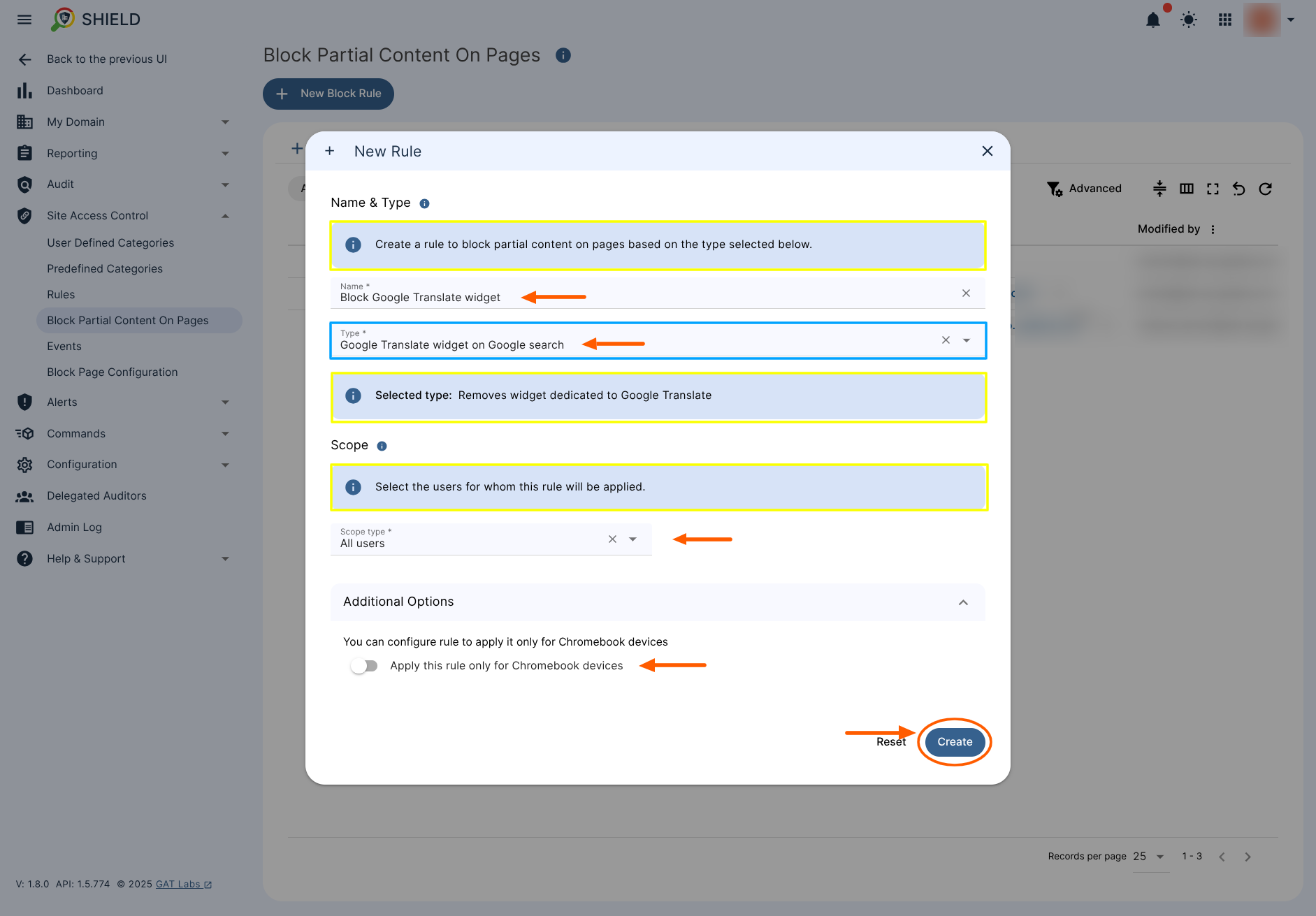Open the GAT Labs link
The height and width of the screenshot is (916, 1316).
tap(184, 885)
